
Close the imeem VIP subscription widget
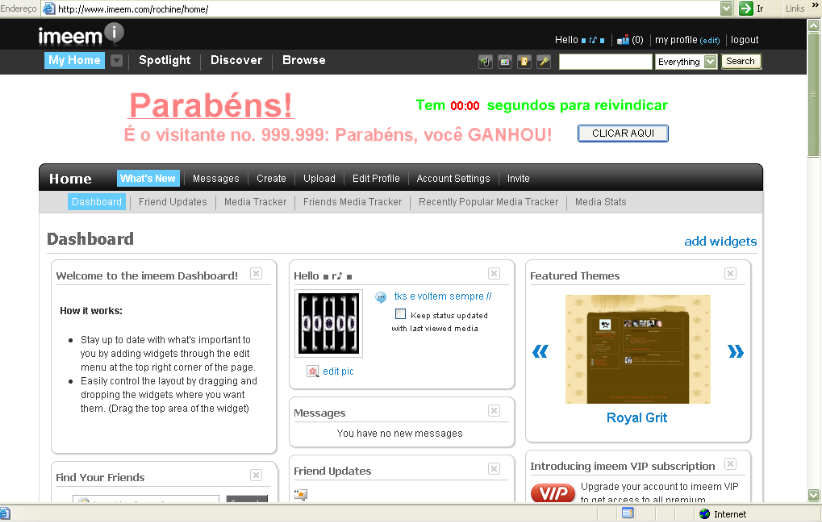(x=730, y=464)
